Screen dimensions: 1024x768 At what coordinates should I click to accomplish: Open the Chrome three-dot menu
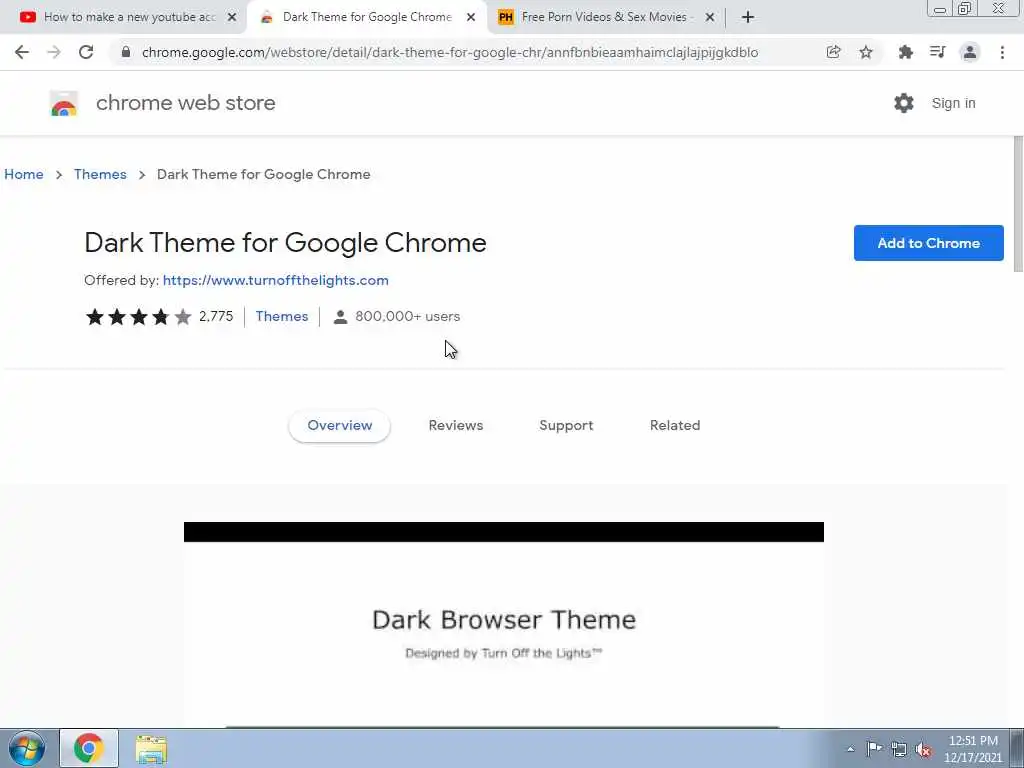[x=1002, y=52]
